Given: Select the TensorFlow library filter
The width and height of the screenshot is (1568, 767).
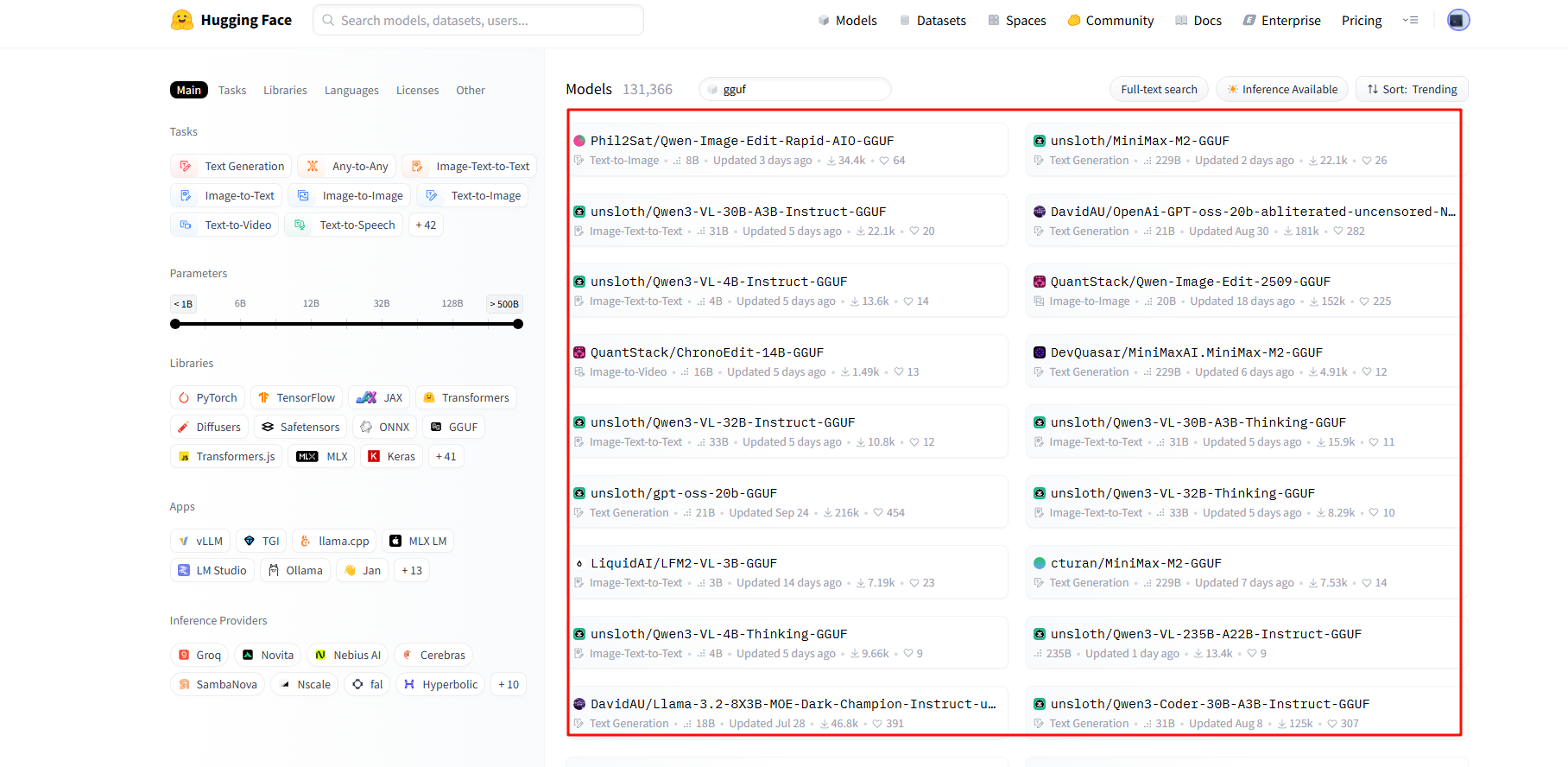Looking at the screenshot, I should (296, 398).
